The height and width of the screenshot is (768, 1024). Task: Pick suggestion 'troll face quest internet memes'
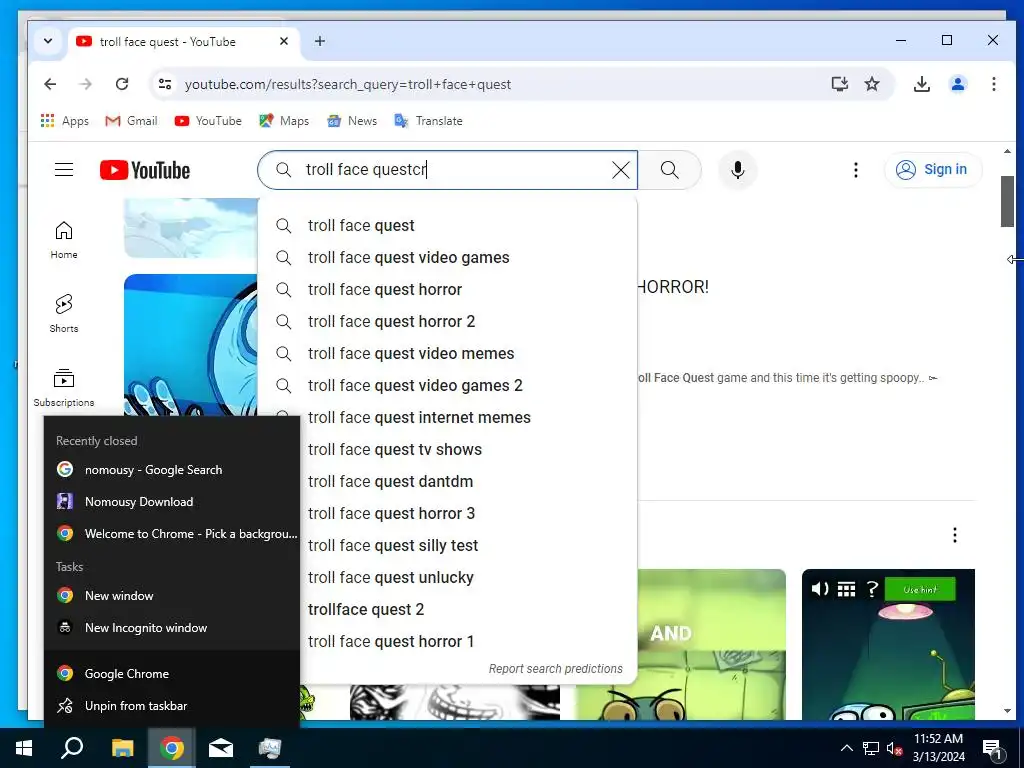447,417
